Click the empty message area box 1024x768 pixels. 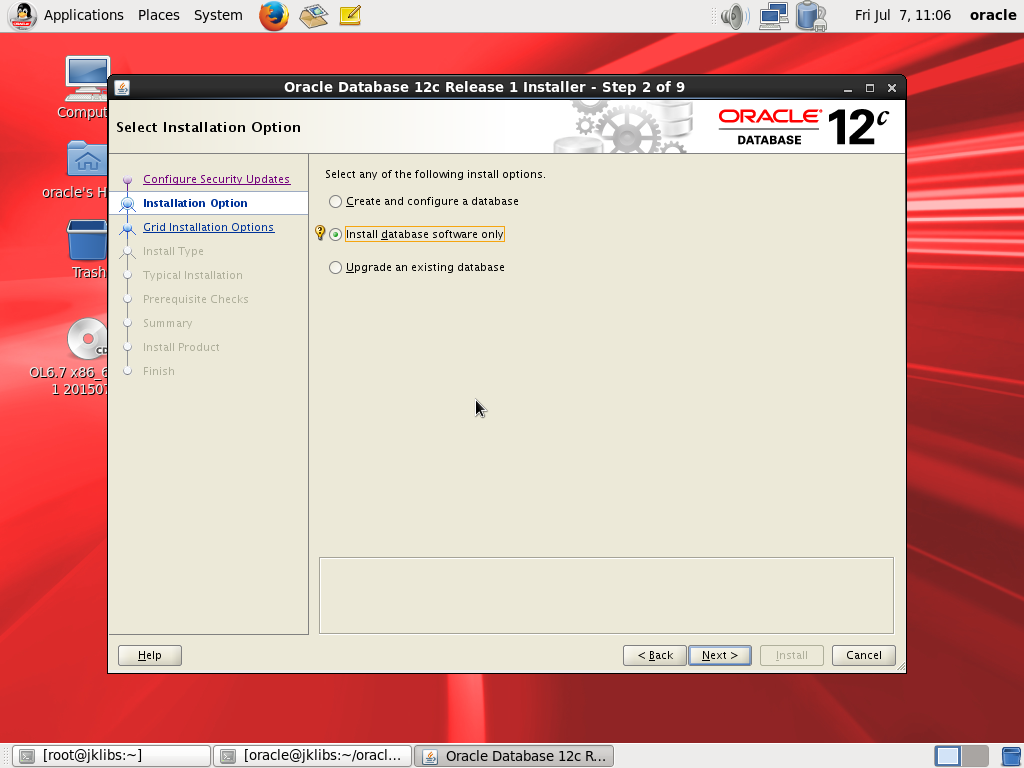(606, 596)
